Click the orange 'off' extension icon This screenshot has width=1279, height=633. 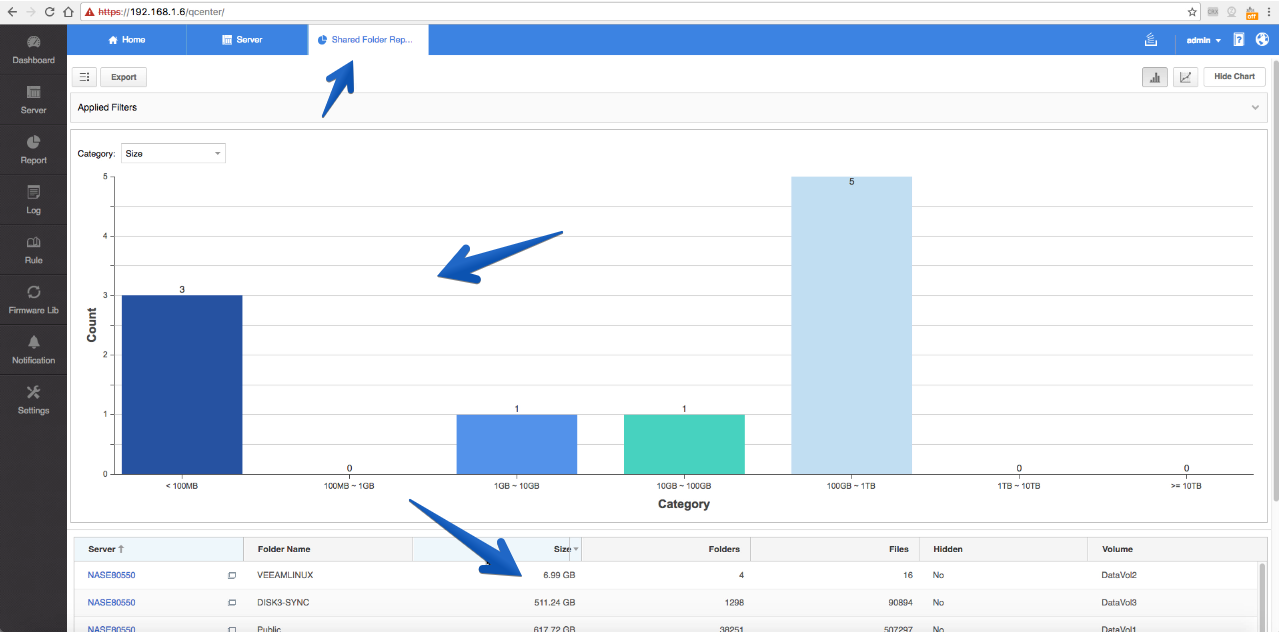coord(1250,13)
